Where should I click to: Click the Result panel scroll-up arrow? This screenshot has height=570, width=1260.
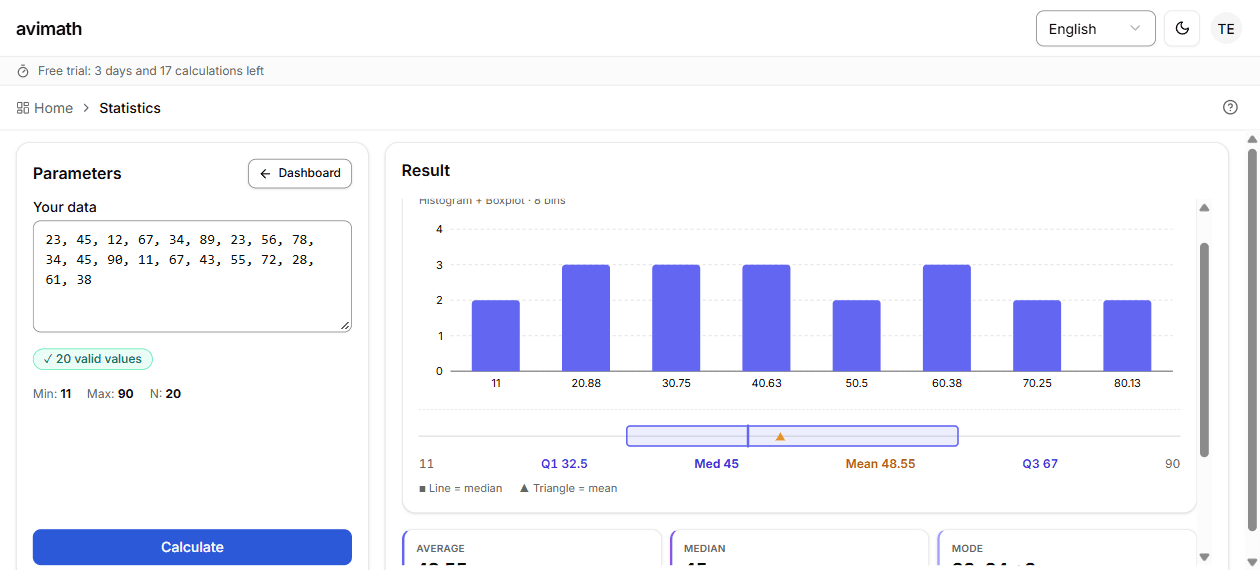(1204, 208)
